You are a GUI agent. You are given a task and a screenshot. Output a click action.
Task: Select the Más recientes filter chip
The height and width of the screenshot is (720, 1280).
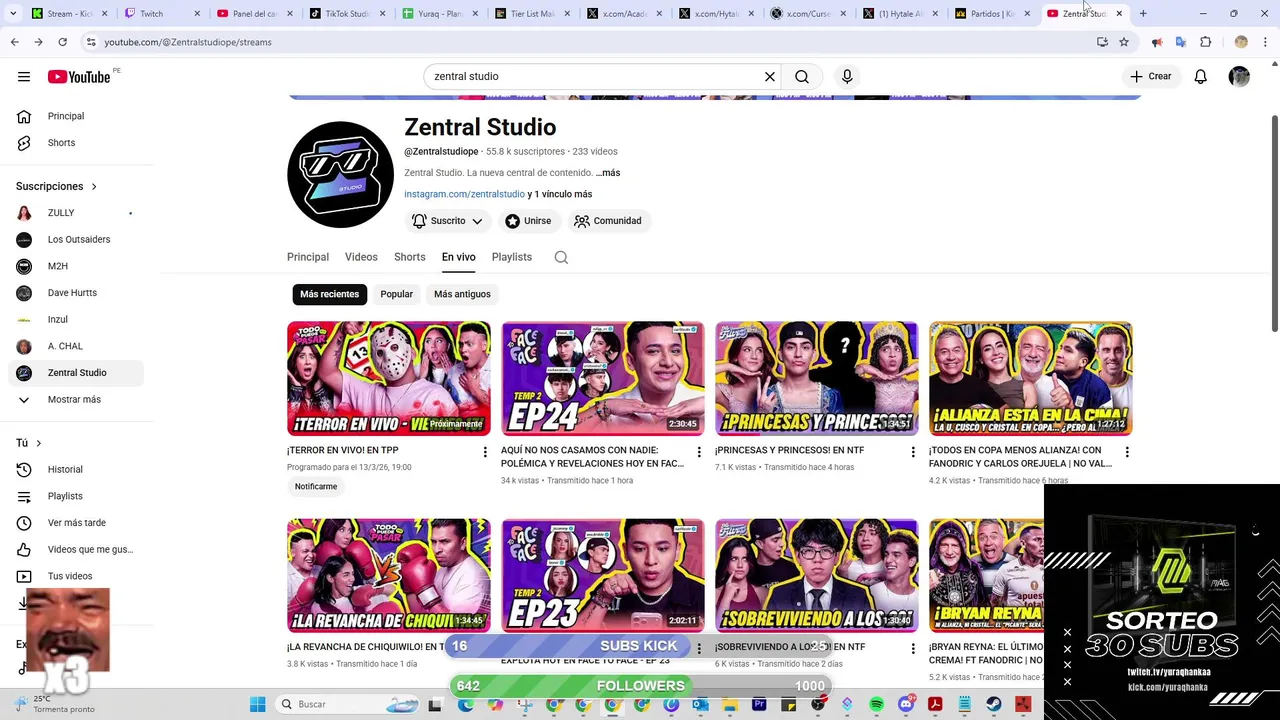(329, 294)
